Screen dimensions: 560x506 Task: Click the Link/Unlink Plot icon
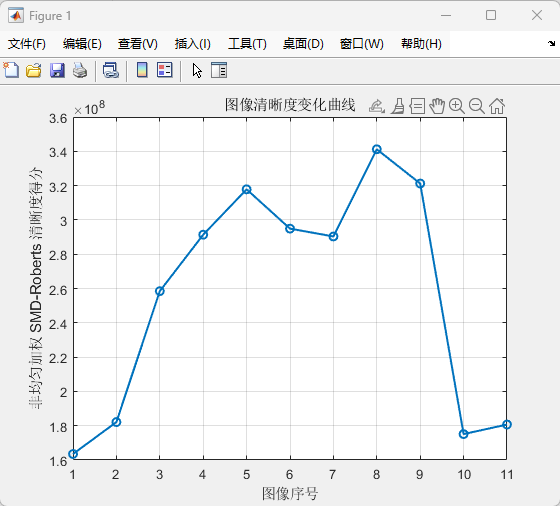pyautogui.click(x=111, y=70)
